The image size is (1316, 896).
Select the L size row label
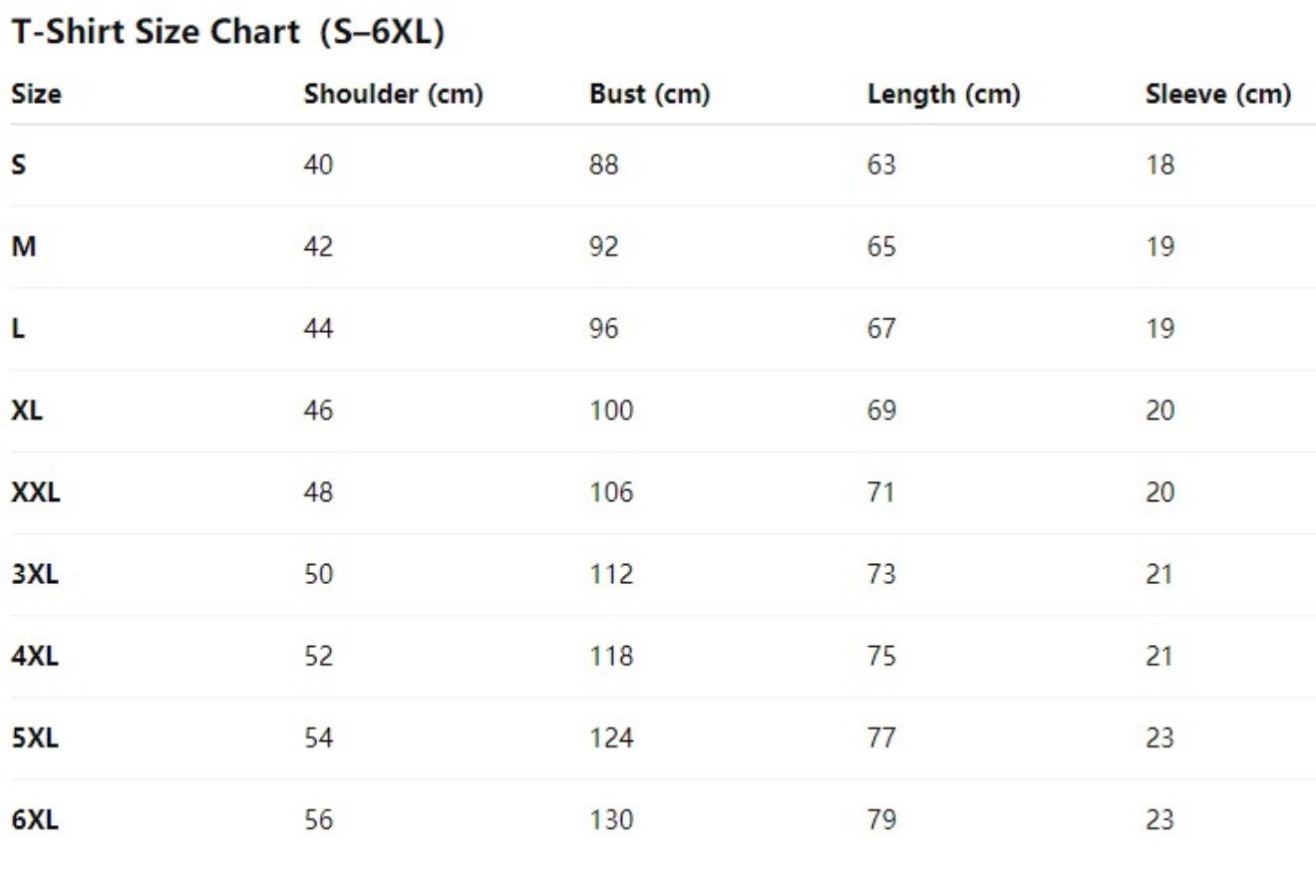click(18, 328)
